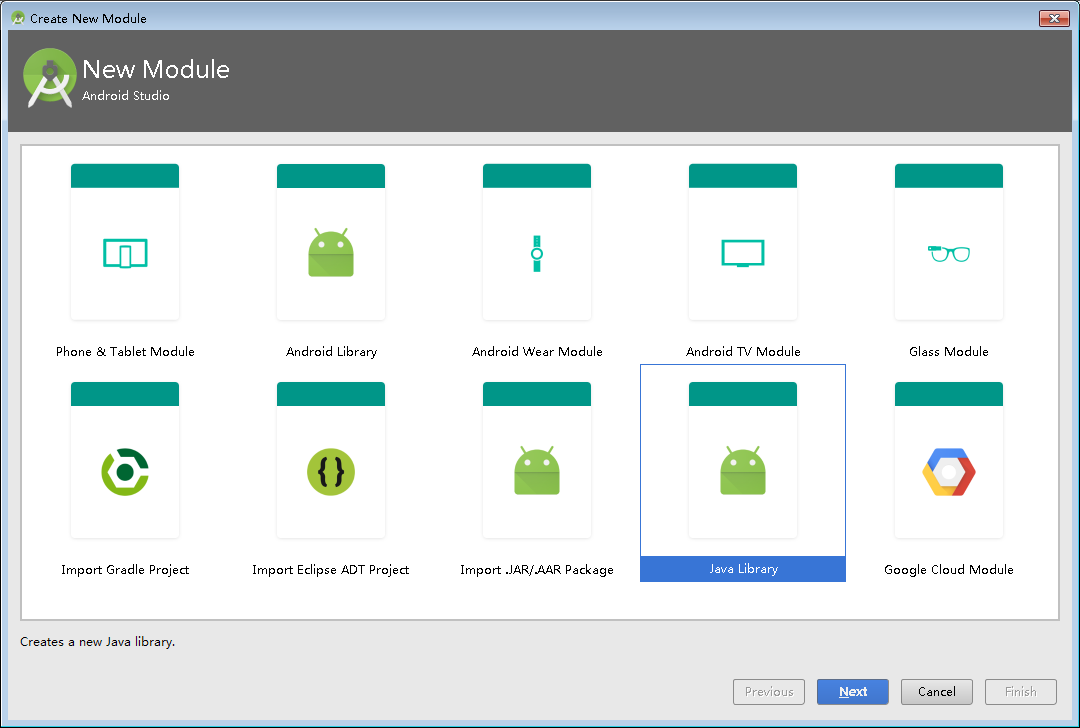
Task: Close the Create New Module window
Action: [x=1054, y=19]
